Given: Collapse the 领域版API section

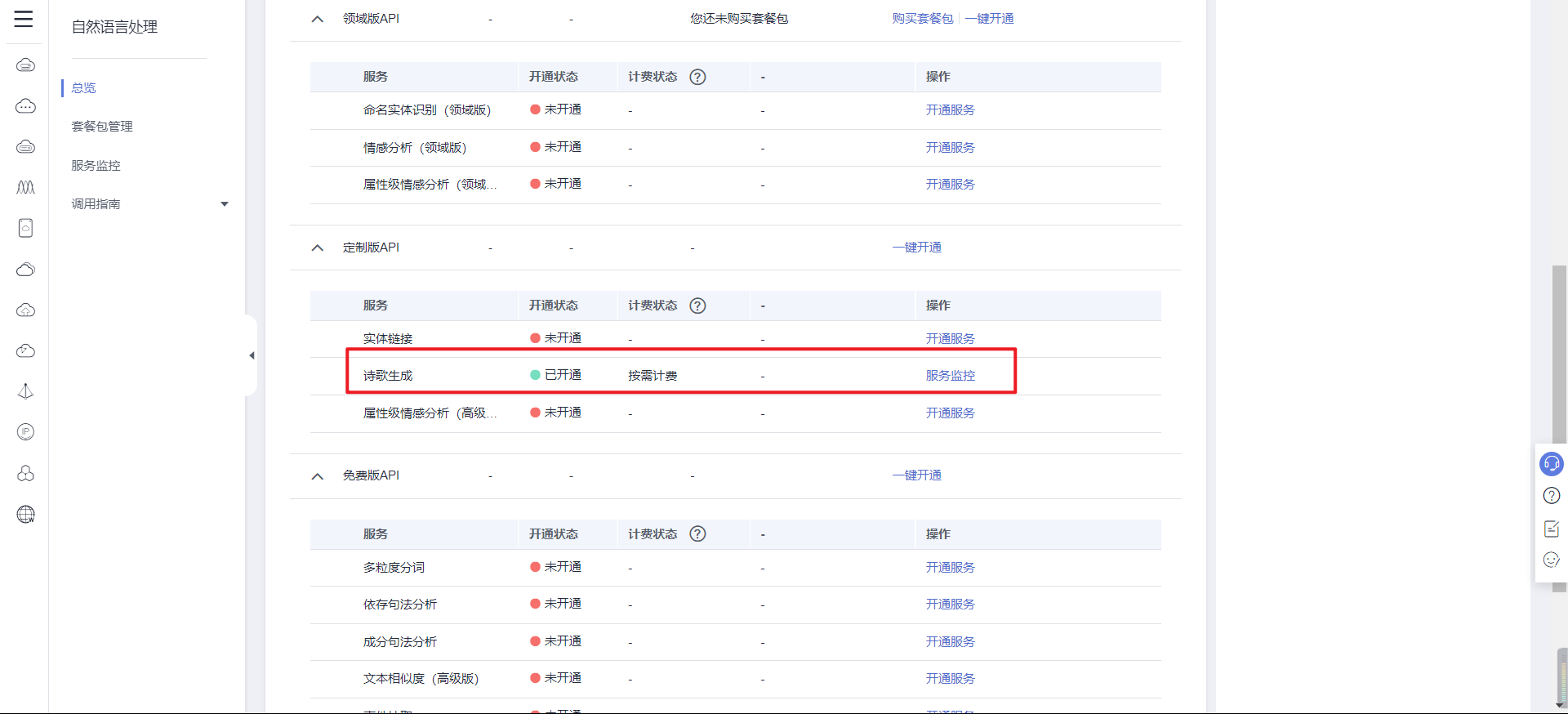Looking at the screenshot, I should point(318,19).
